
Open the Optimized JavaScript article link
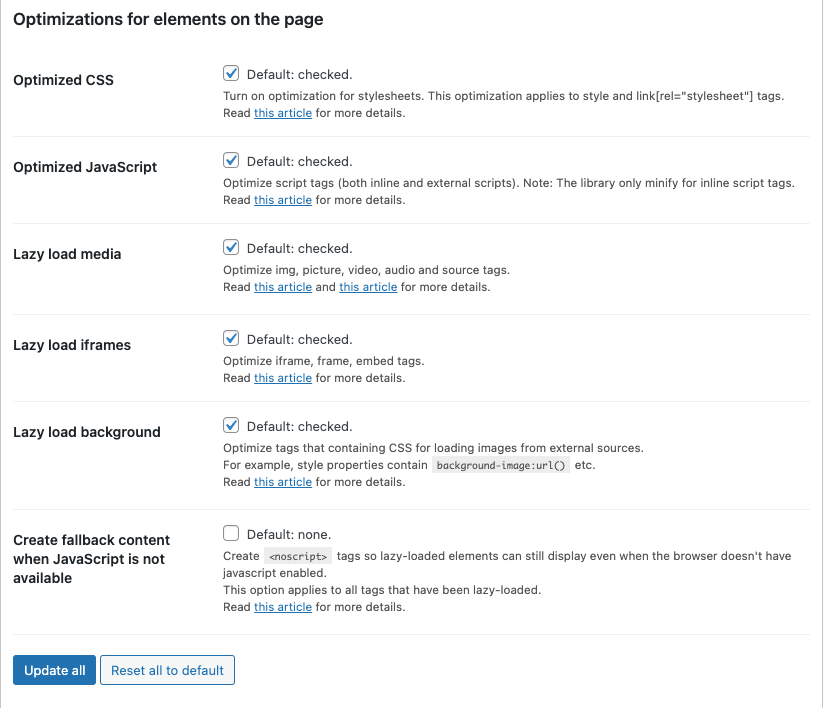[x=283, y=199]
